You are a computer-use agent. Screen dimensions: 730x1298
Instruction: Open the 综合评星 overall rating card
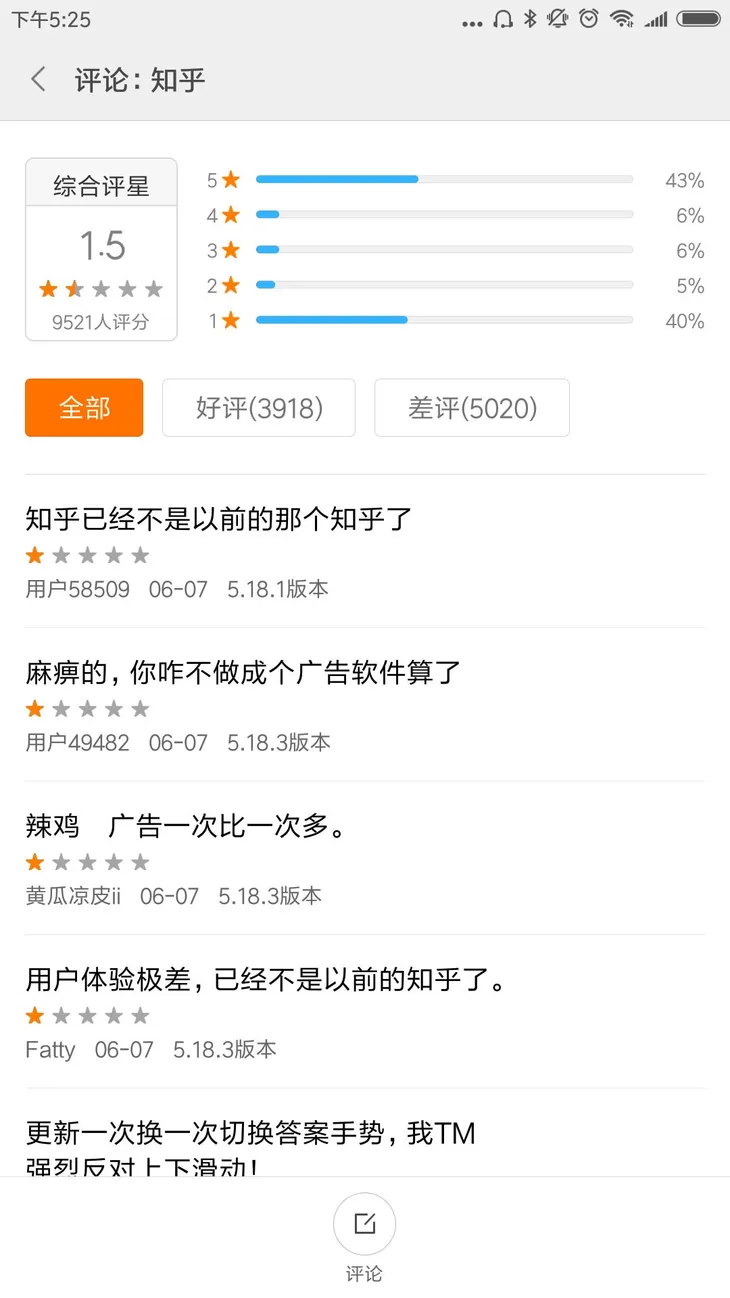(101, 249)
